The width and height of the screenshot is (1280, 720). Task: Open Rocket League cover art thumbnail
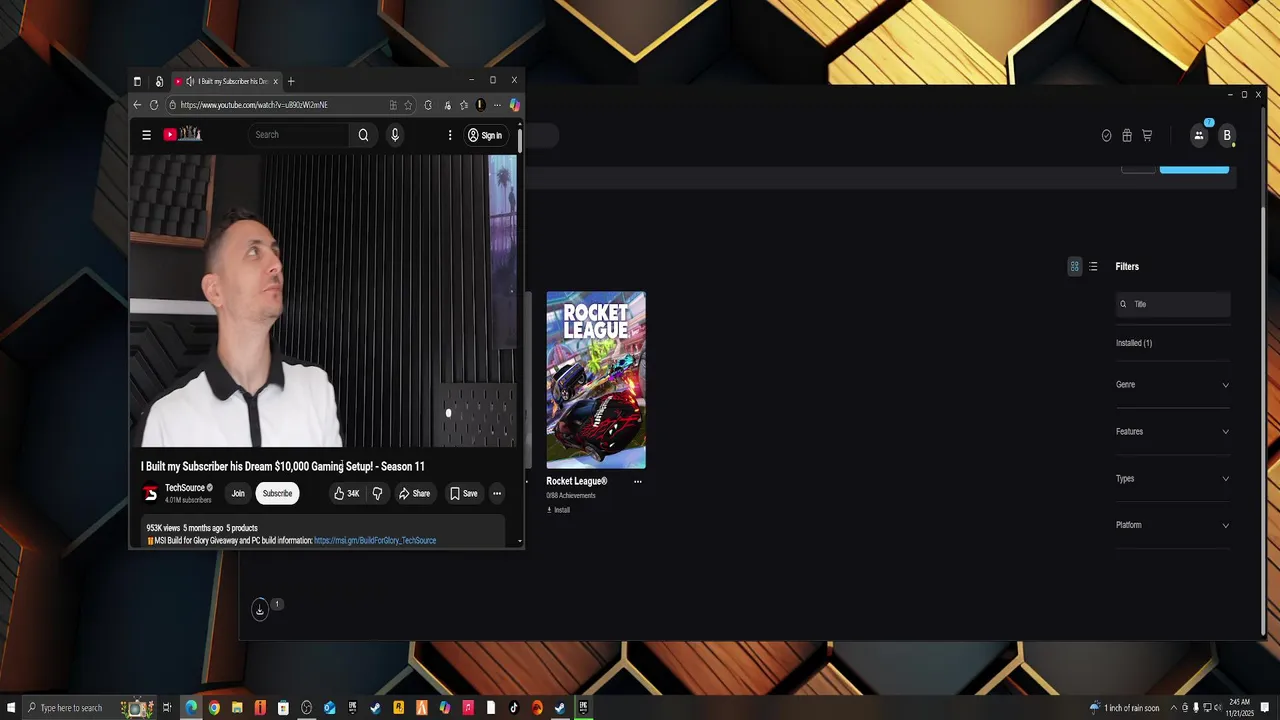tap(596, 380)
